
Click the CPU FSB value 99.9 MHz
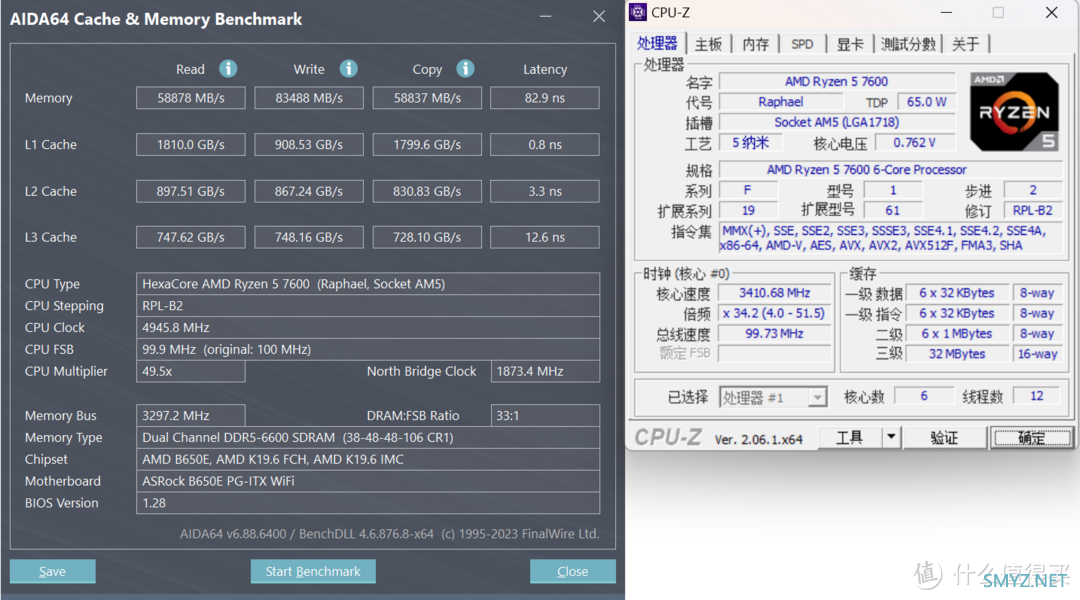[368, 349]
